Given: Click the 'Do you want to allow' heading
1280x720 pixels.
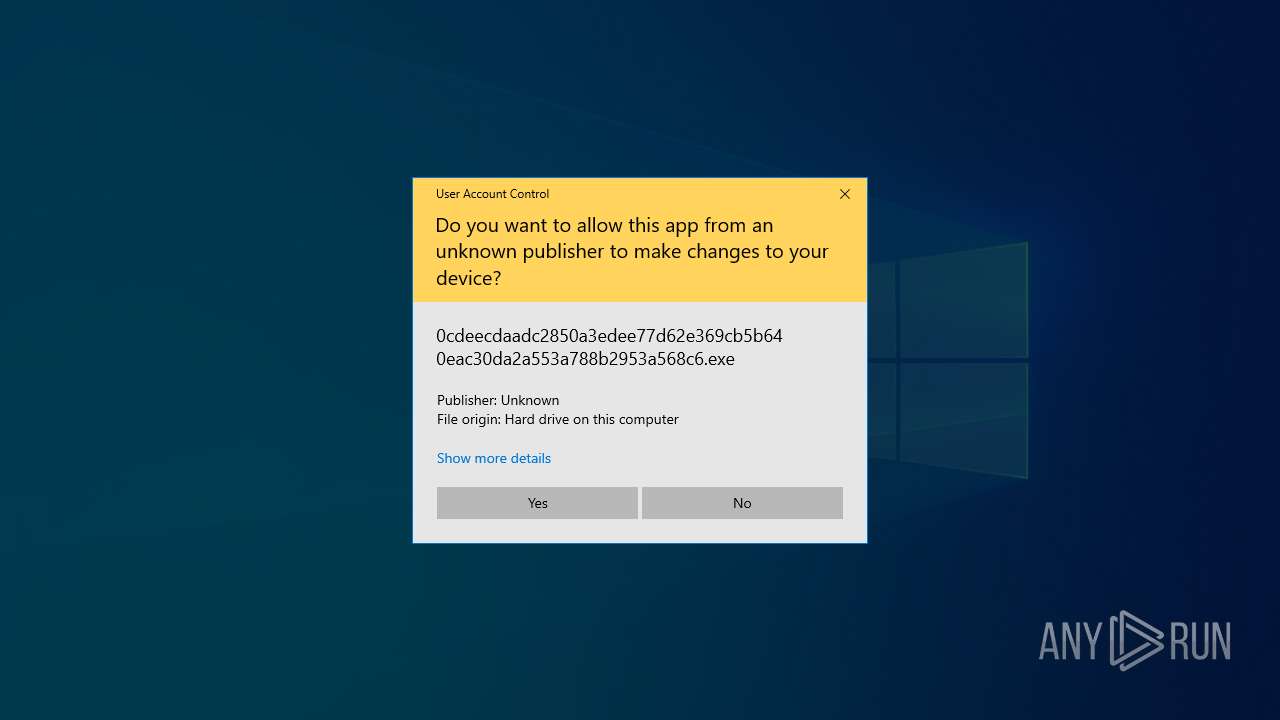Looking at the screenshot, I should tap(632, 251).
